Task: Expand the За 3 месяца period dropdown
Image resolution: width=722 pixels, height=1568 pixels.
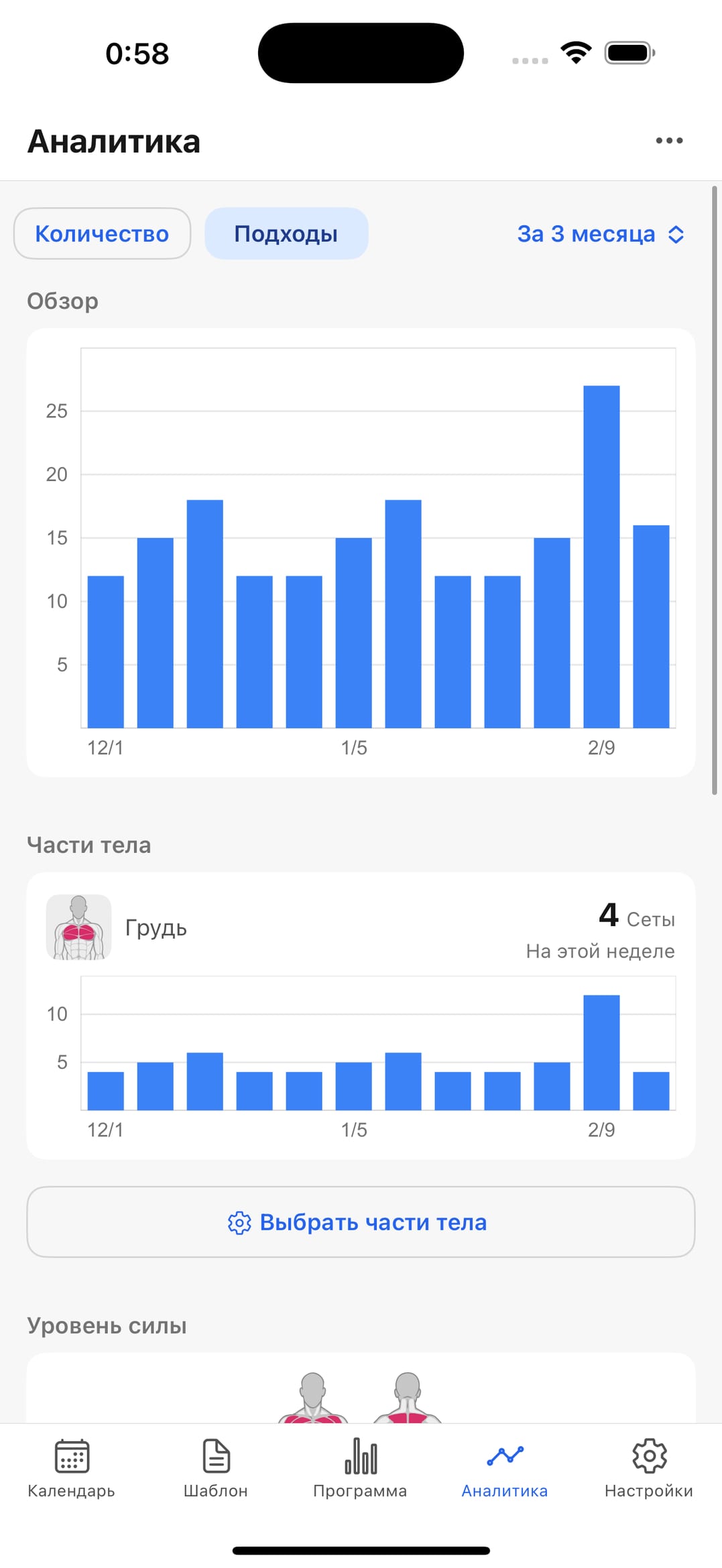Action: pos(587,234)
